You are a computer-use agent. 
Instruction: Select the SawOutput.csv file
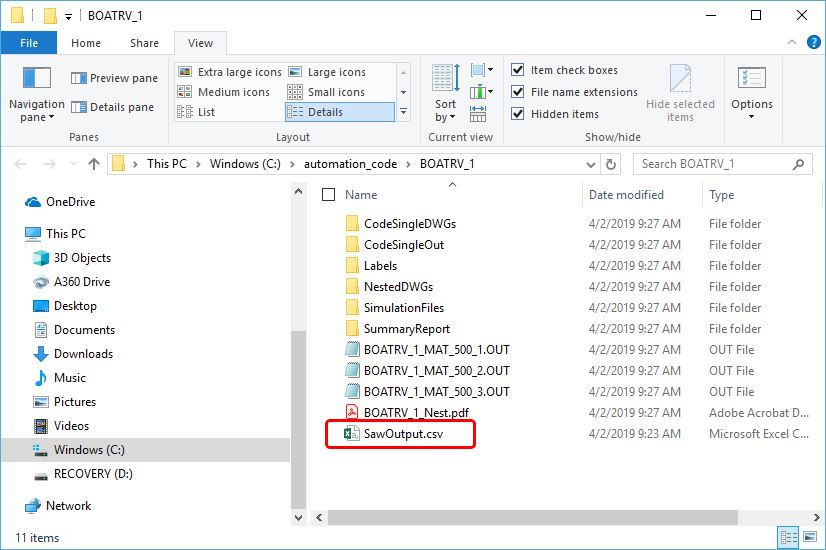click(x=403, y=434)
